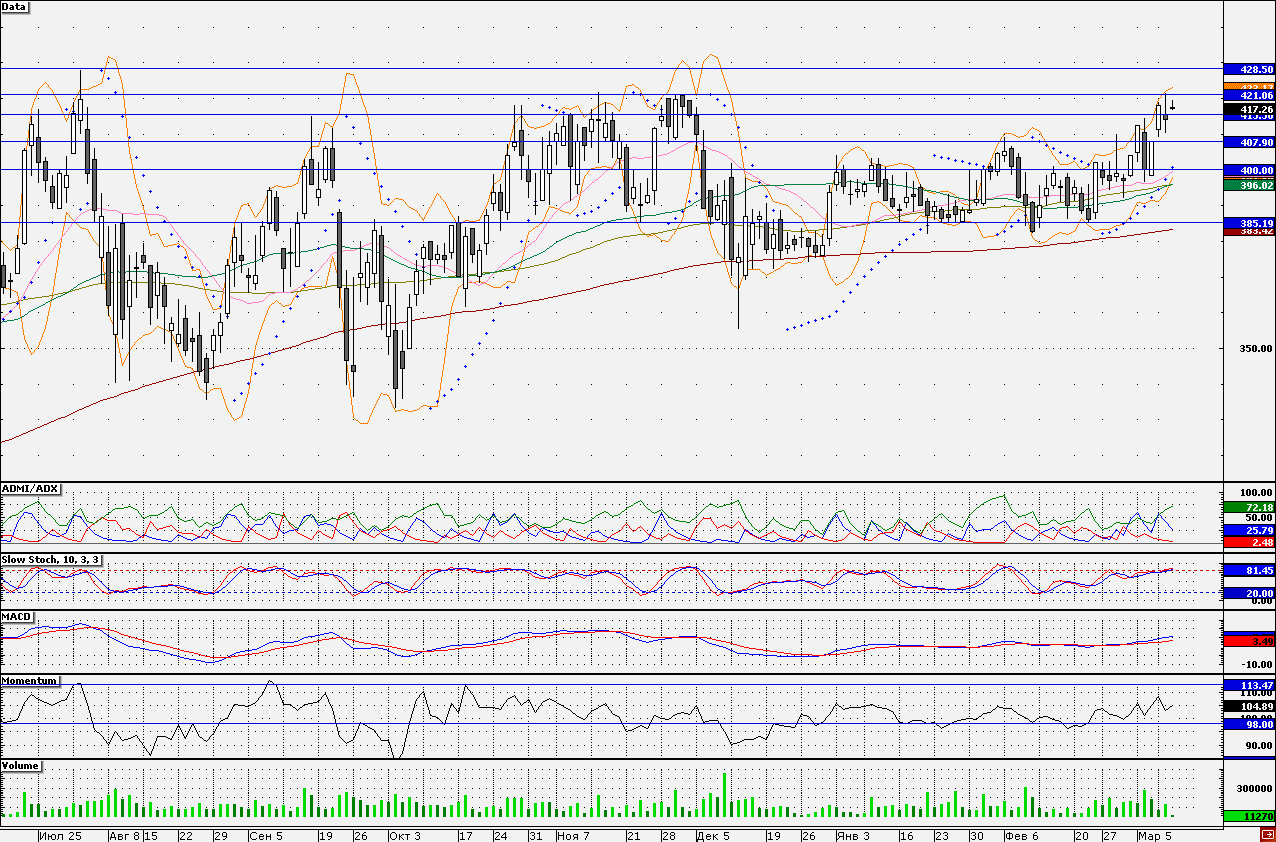This screenshot has width=1276, height=842.
Task: Select the Volume panel label
Action: coord(21,765)
